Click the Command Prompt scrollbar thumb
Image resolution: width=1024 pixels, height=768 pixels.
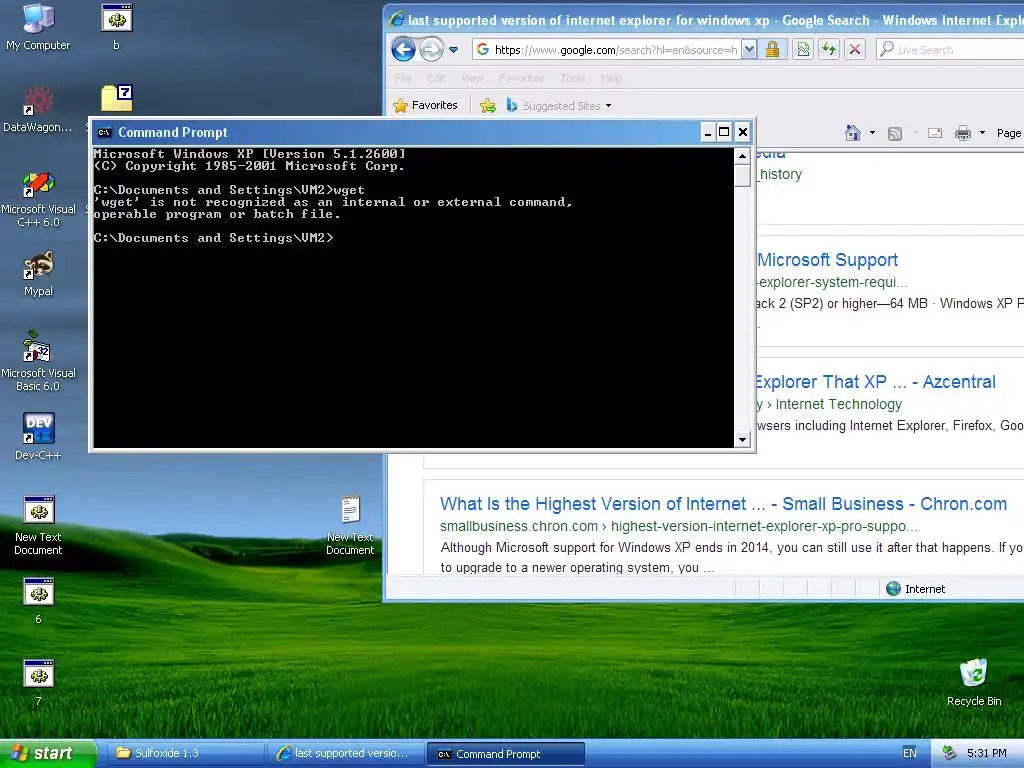742,175
